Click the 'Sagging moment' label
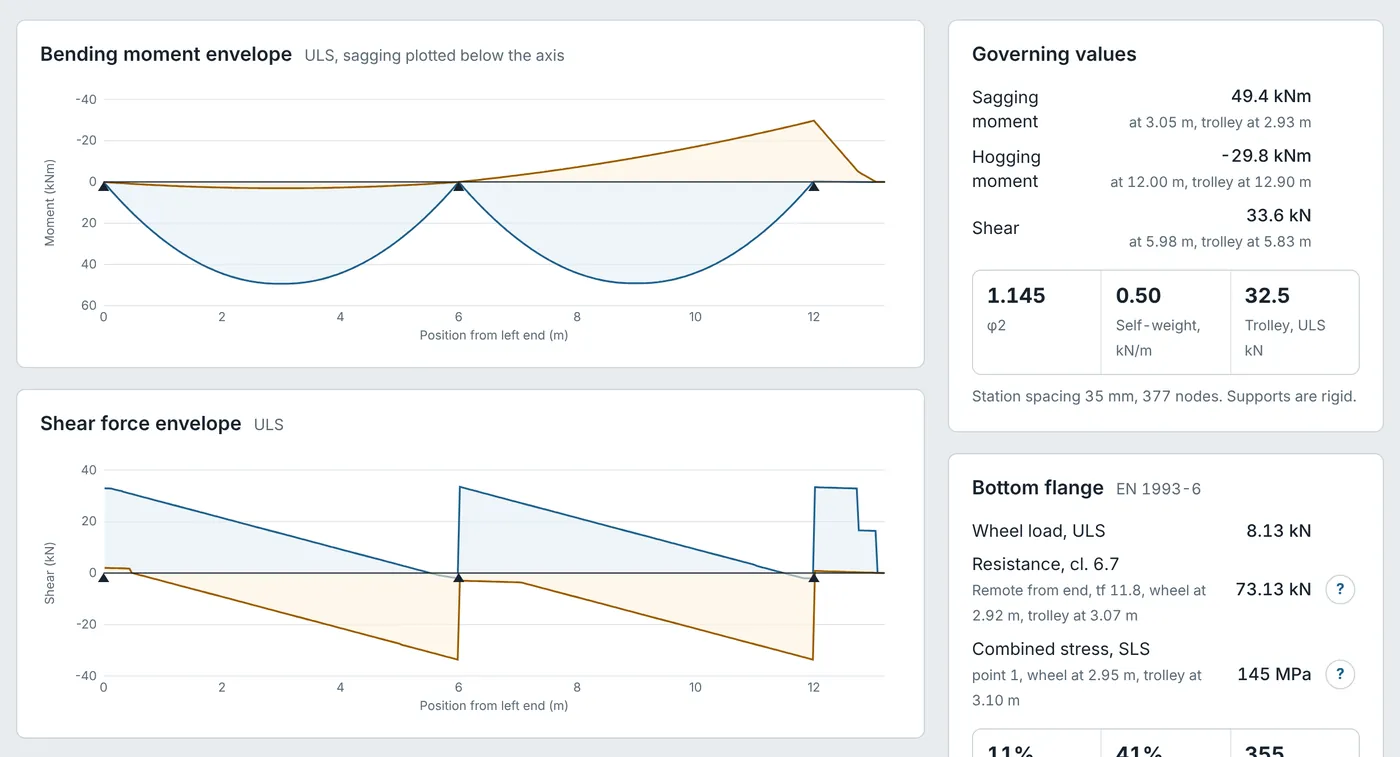Viewport: 1400px width, 757px height. pyautogui.click(x=1005, y=109)
